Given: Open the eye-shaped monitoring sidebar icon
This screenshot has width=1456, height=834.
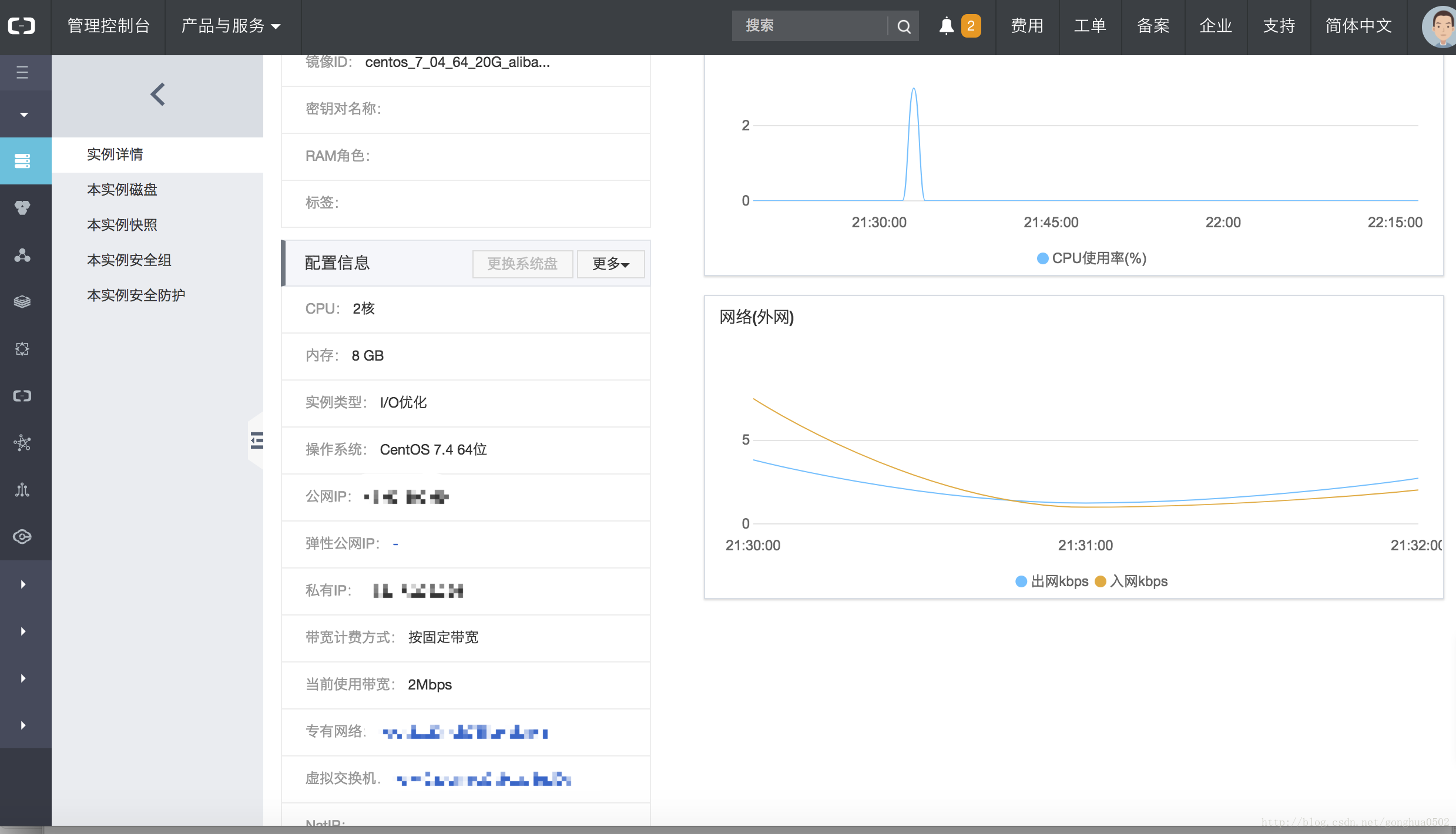Looking at the screenshot, I should click(22, 537).
